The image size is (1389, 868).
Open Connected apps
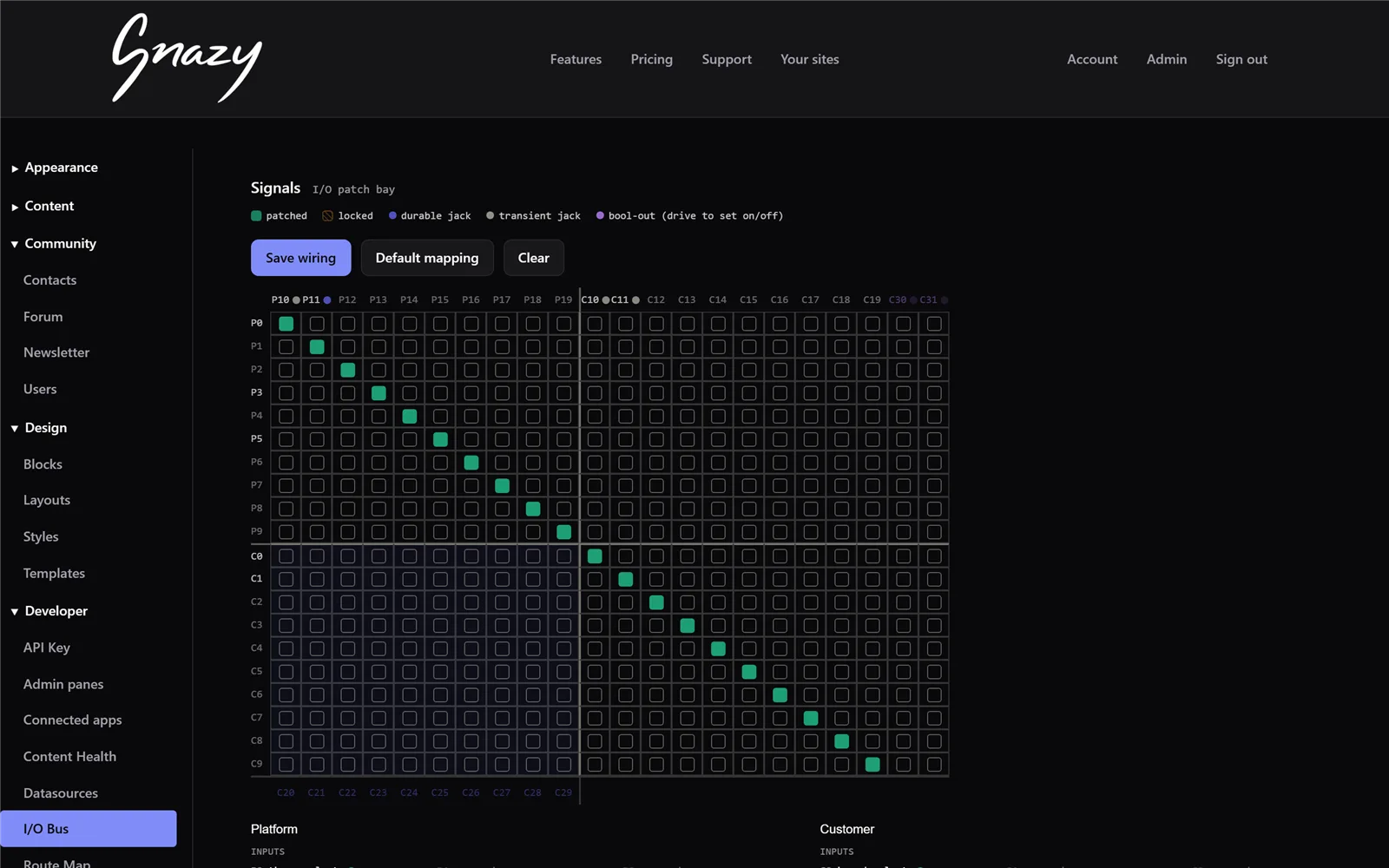click(x=72, y=720)
